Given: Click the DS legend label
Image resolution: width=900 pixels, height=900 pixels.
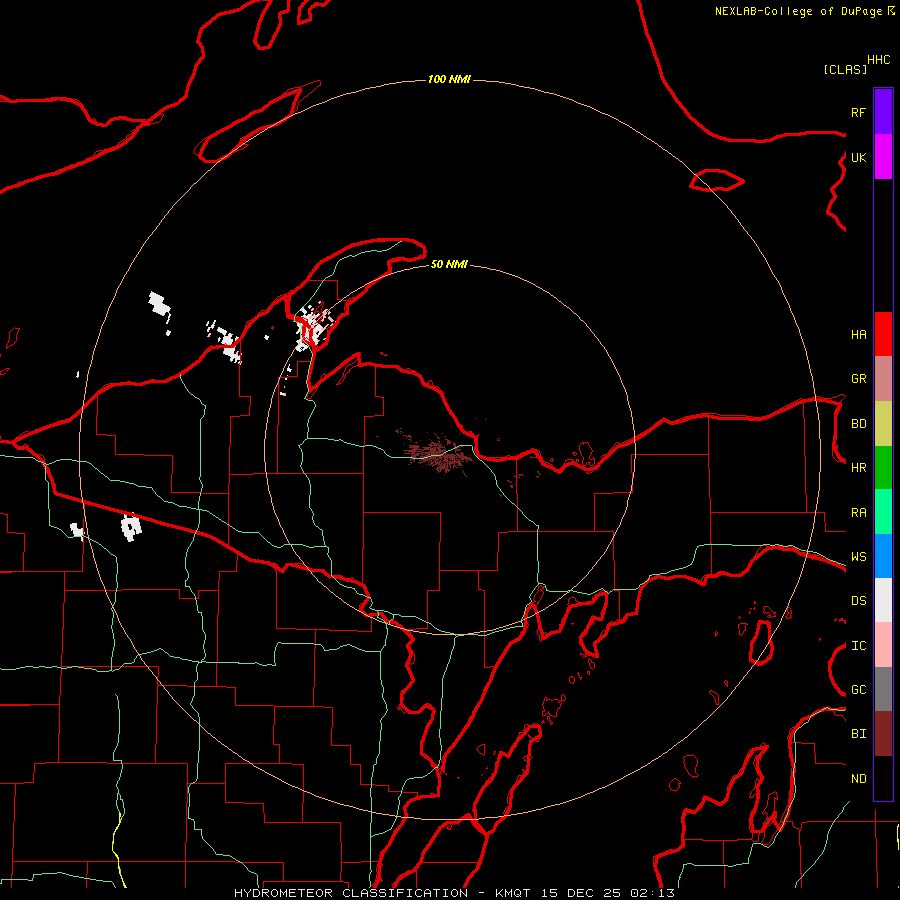Looking at the screenshot, I should tap(858, 601).
